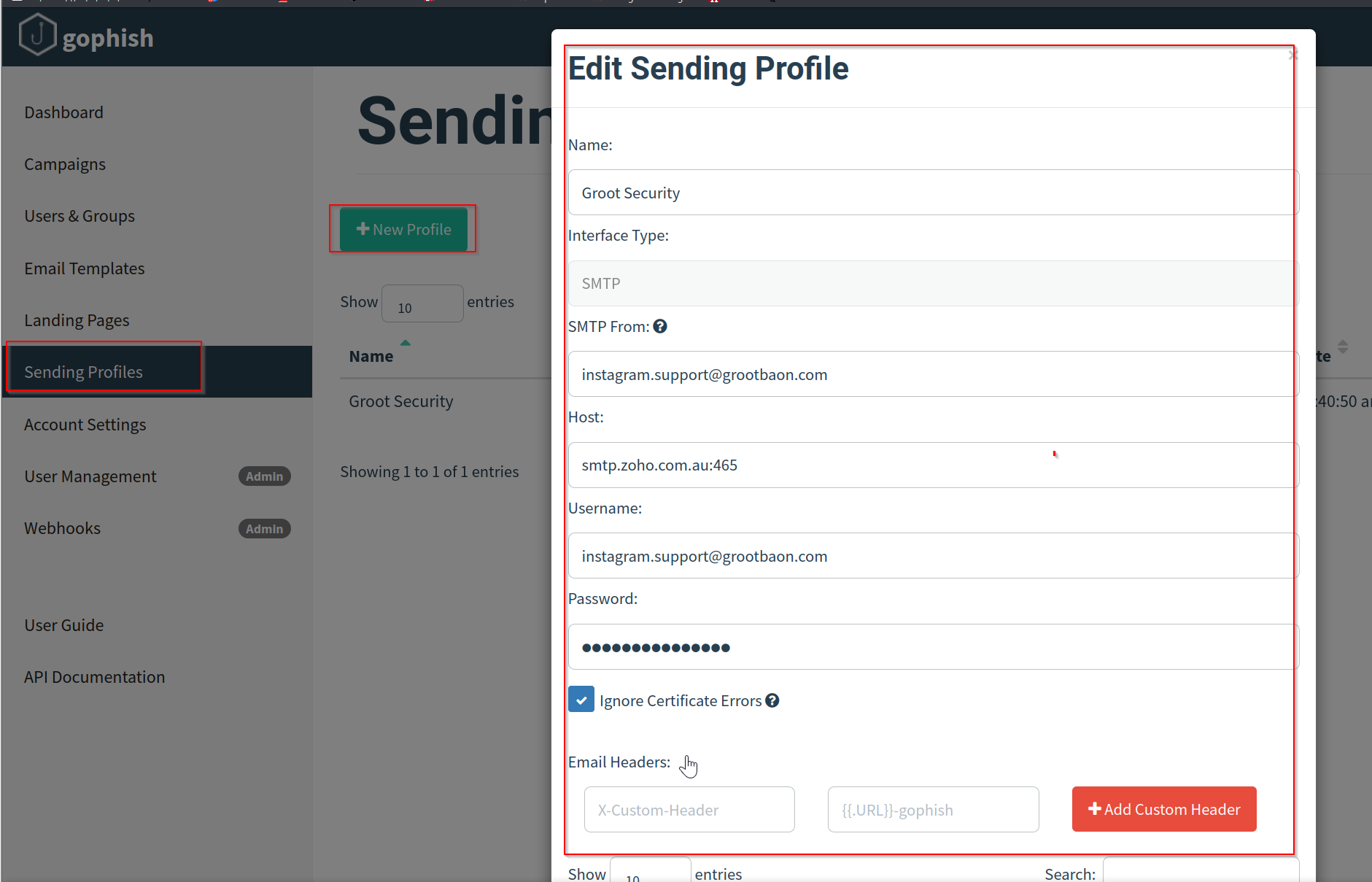1372x882 pixels.
Task: Click the New Profile button
Action: [x=403, y=229]
